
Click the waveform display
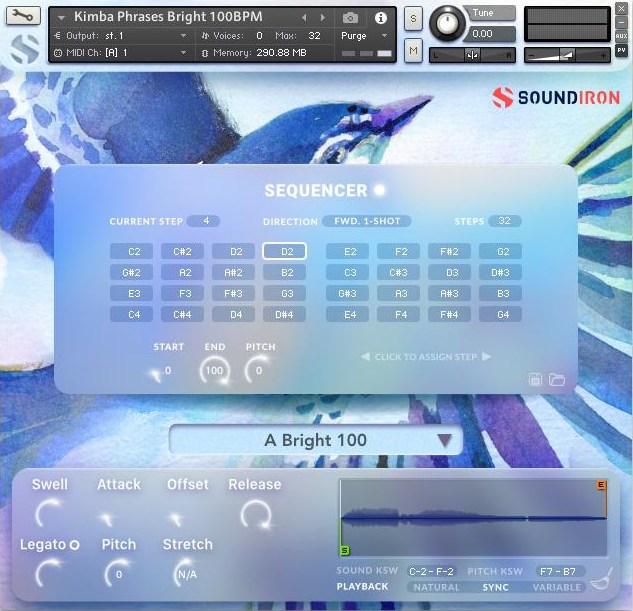[473, 517]
